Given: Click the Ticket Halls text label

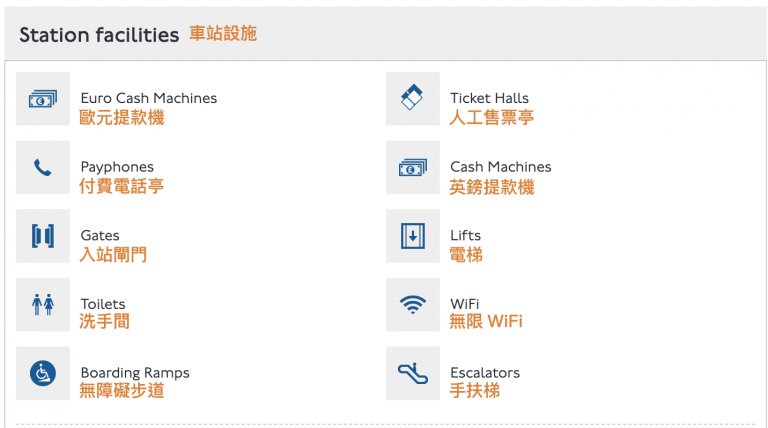Looking at the screenshot, I should click(x=489, y=98).
